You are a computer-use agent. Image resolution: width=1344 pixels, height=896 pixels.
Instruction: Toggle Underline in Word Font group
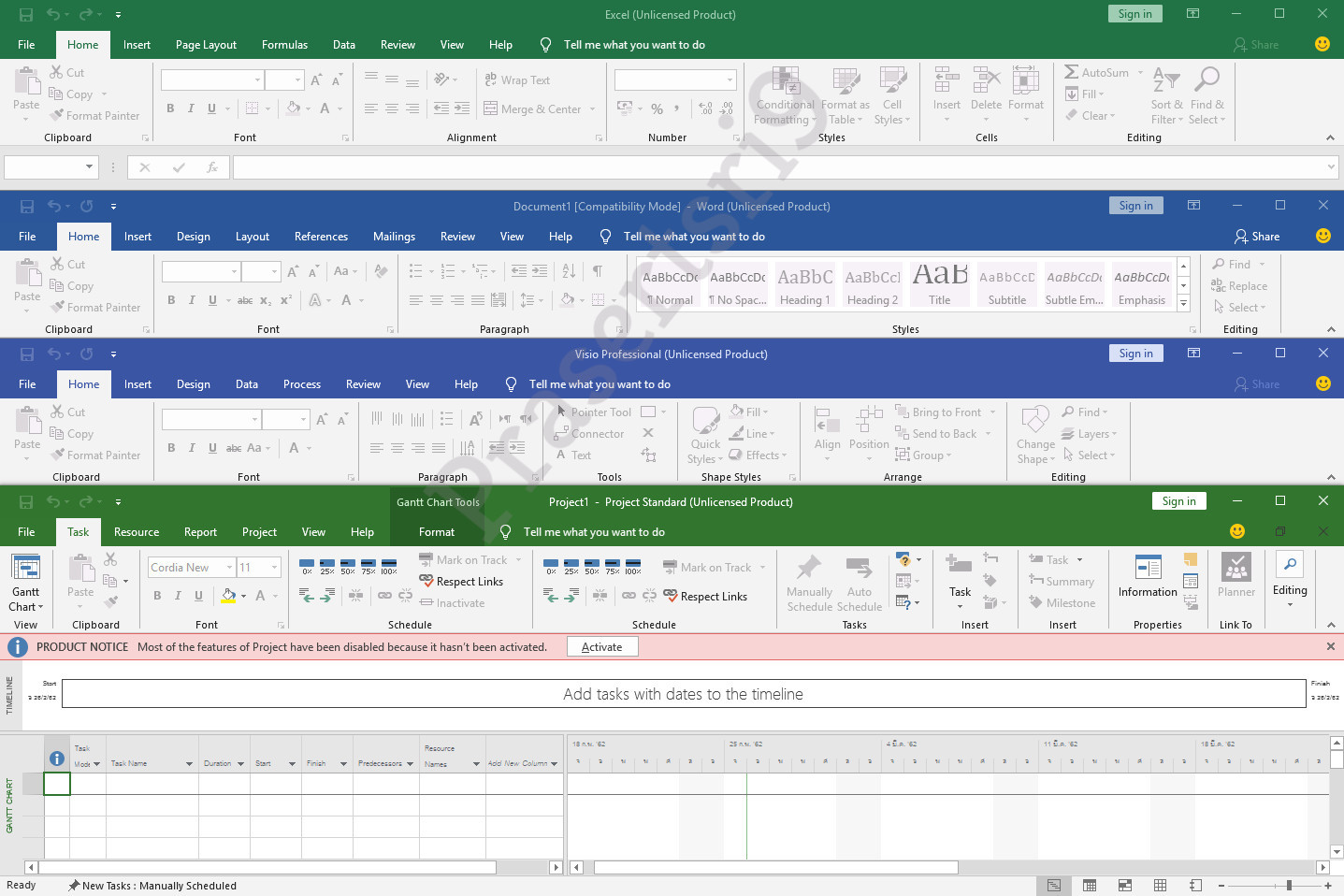tap(212, 300)
